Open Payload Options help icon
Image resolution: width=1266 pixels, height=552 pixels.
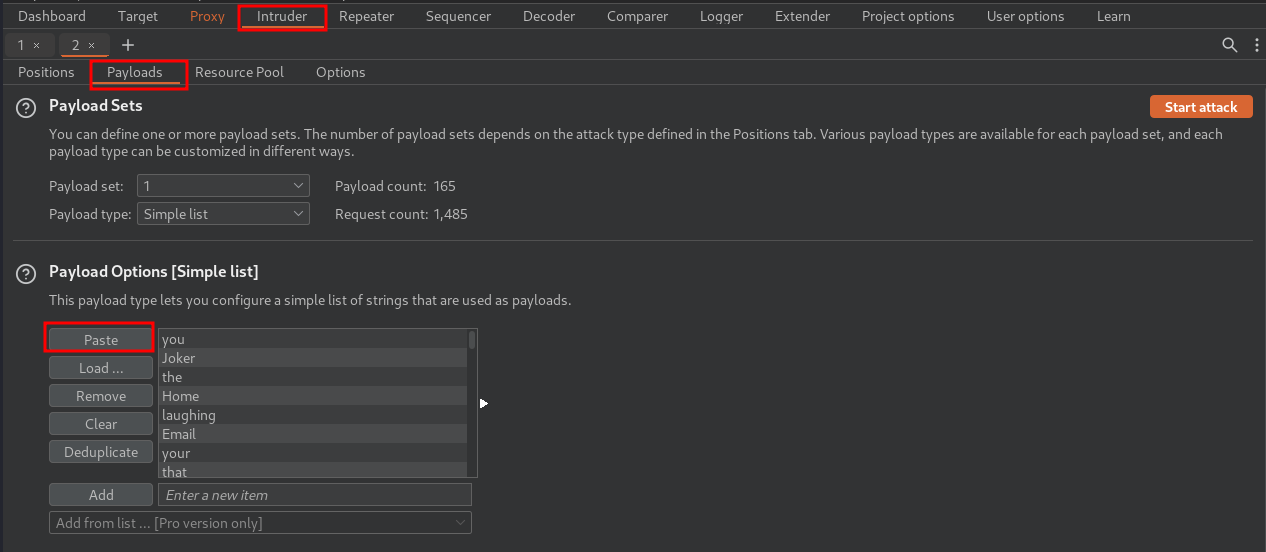tap(27, 274)
